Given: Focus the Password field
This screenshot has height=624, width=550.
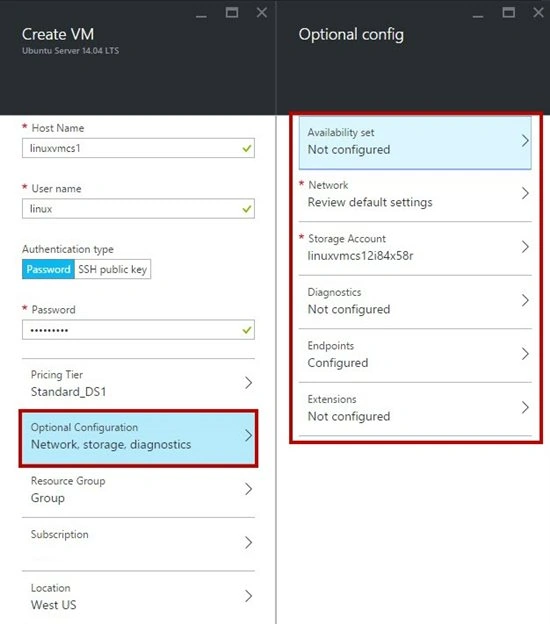Looking at the screenshot, I should click(x=138, y=330).
